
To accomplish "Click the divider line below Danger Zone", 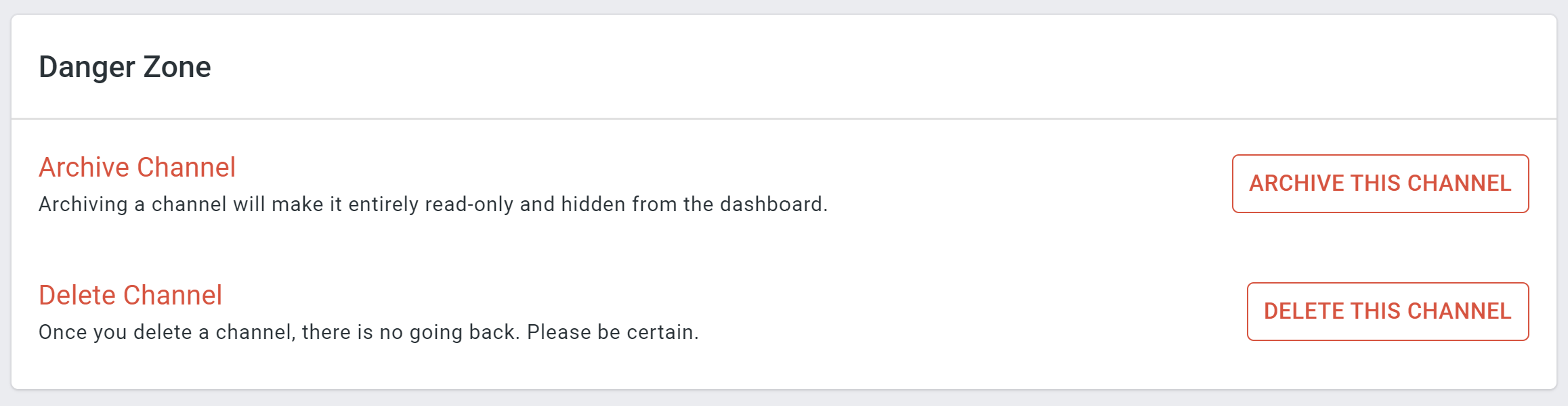I will point(784,119).
